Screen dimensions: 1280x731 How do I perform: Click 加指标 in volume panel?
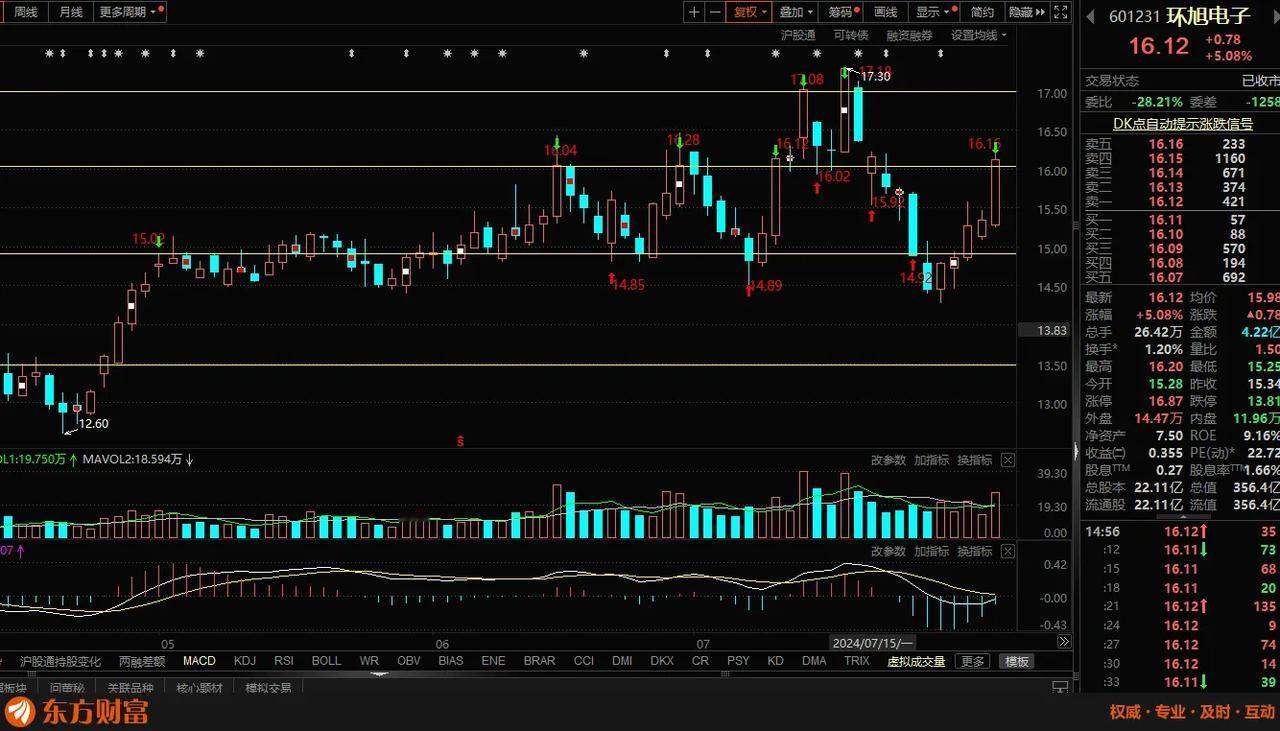pos(931,460)
